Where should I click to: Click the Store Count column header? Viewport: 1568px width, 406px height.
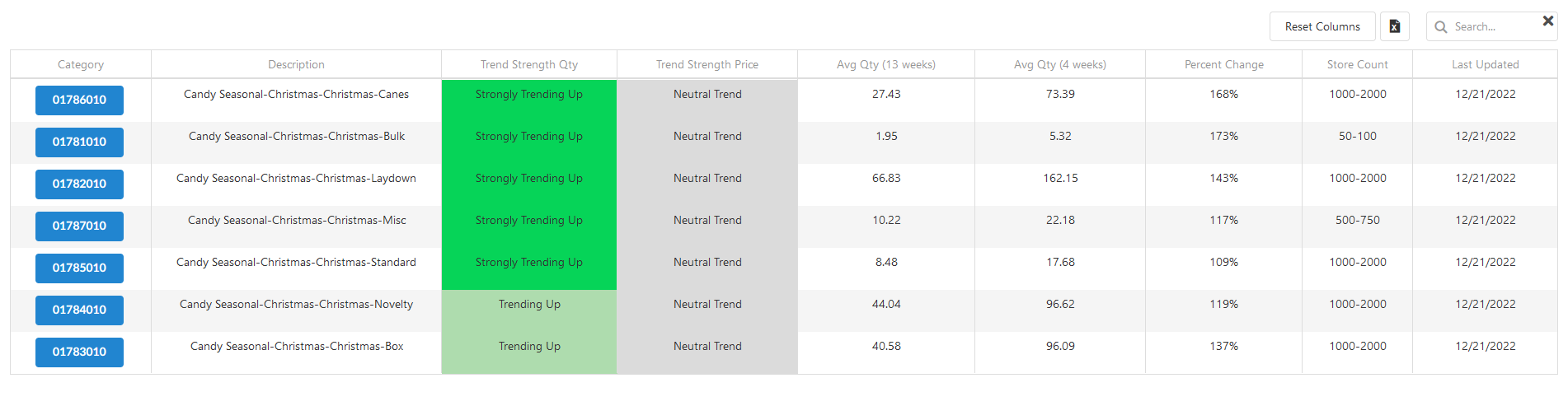(x=1357, y=64)
